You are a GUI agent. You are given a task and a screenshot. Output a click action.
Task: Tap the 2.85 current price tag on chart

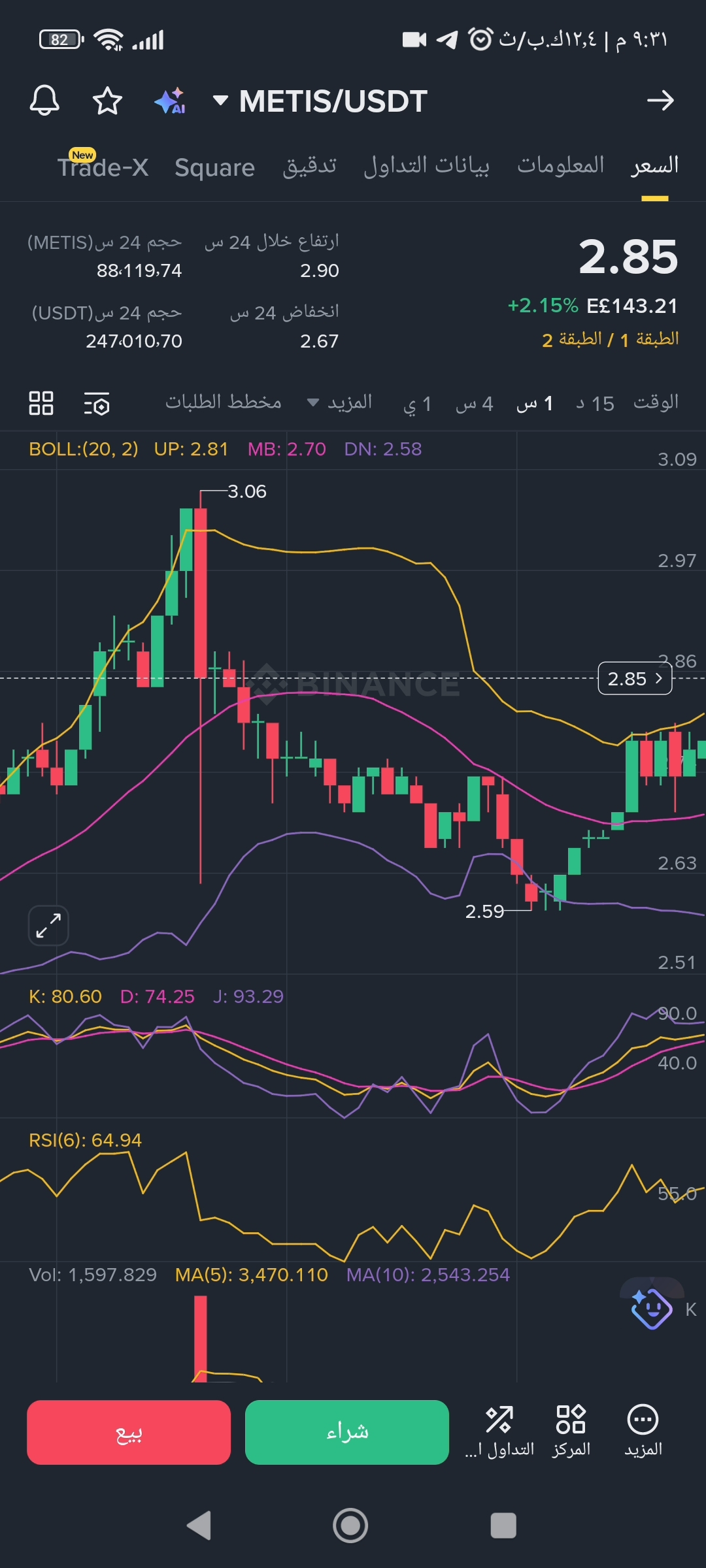pyautogui.click(x=635, y=679)
